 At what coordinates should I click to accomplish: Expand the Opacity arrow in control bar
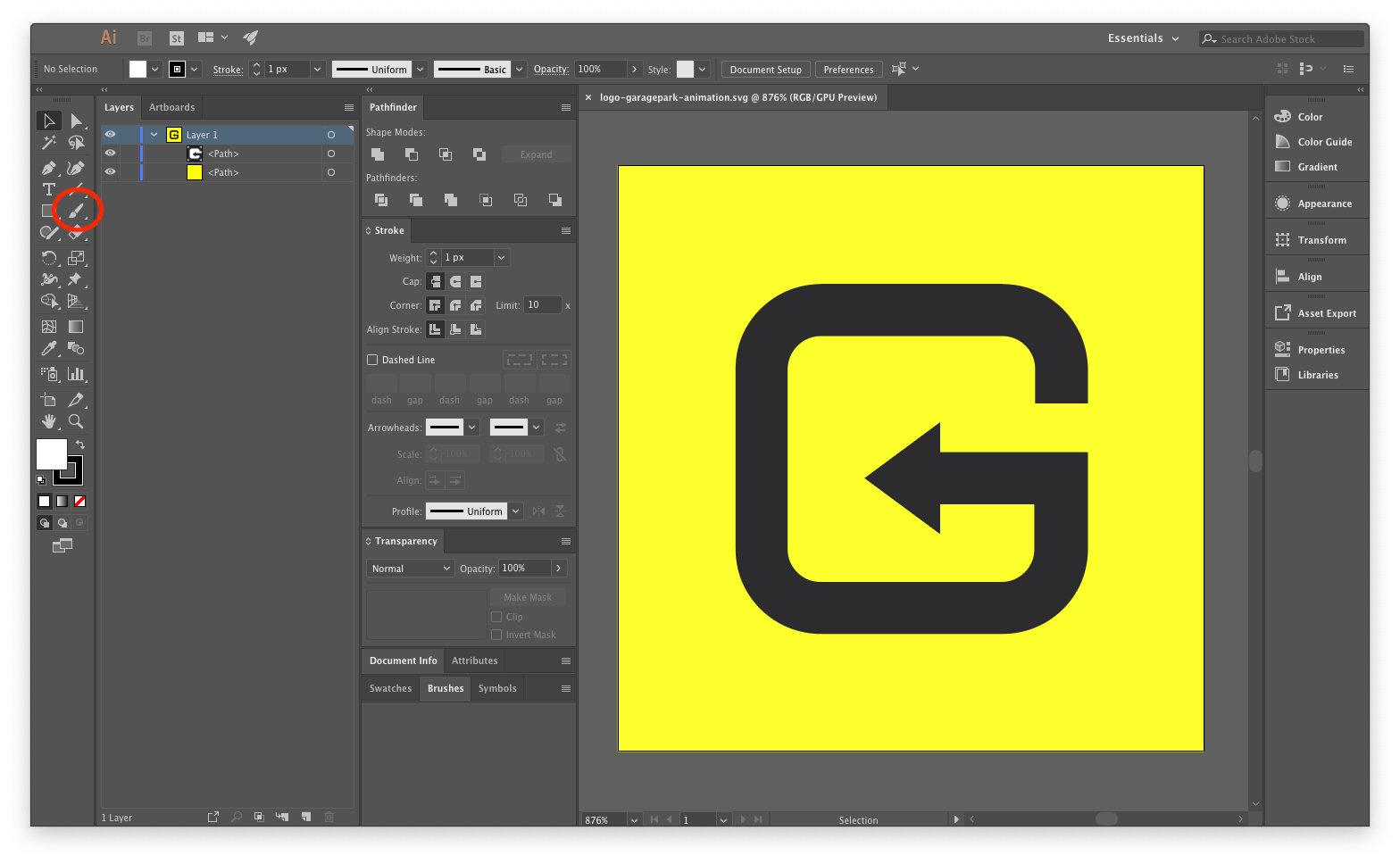pyautogui.click(x=634, y=69)
